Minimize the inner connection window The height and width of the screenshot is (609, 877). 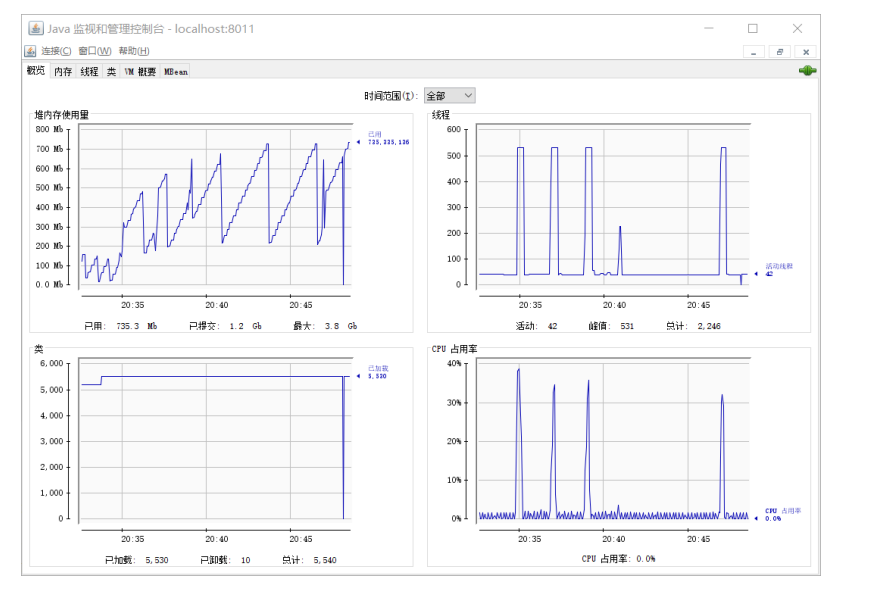click(754, 52)
